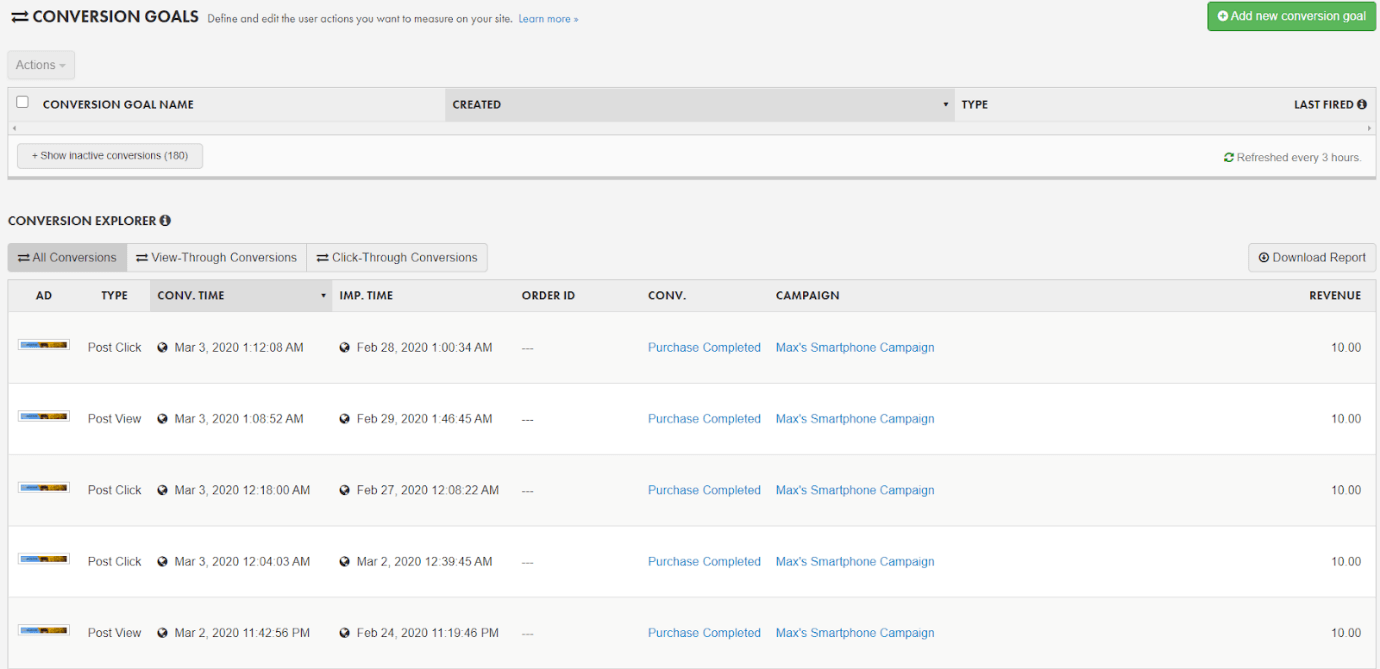Sort by Conversion Goal Name column
The image size is (1380, 669).
coord(118,104)
